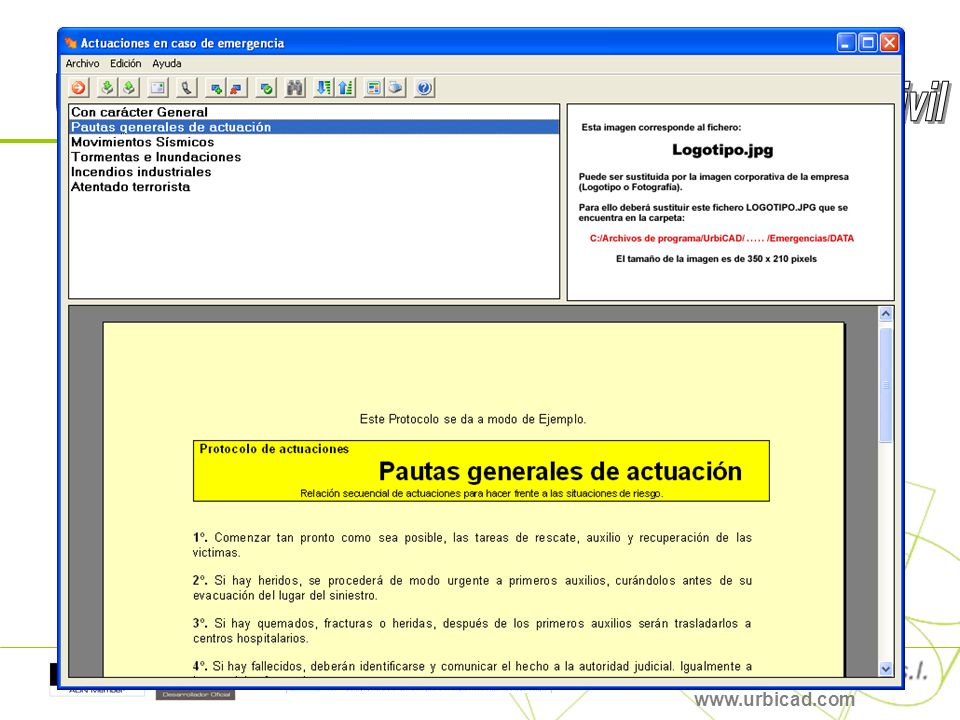Select 'Con carácter General' list row
The image size is (960, 720).
click(x=314, y=112)
